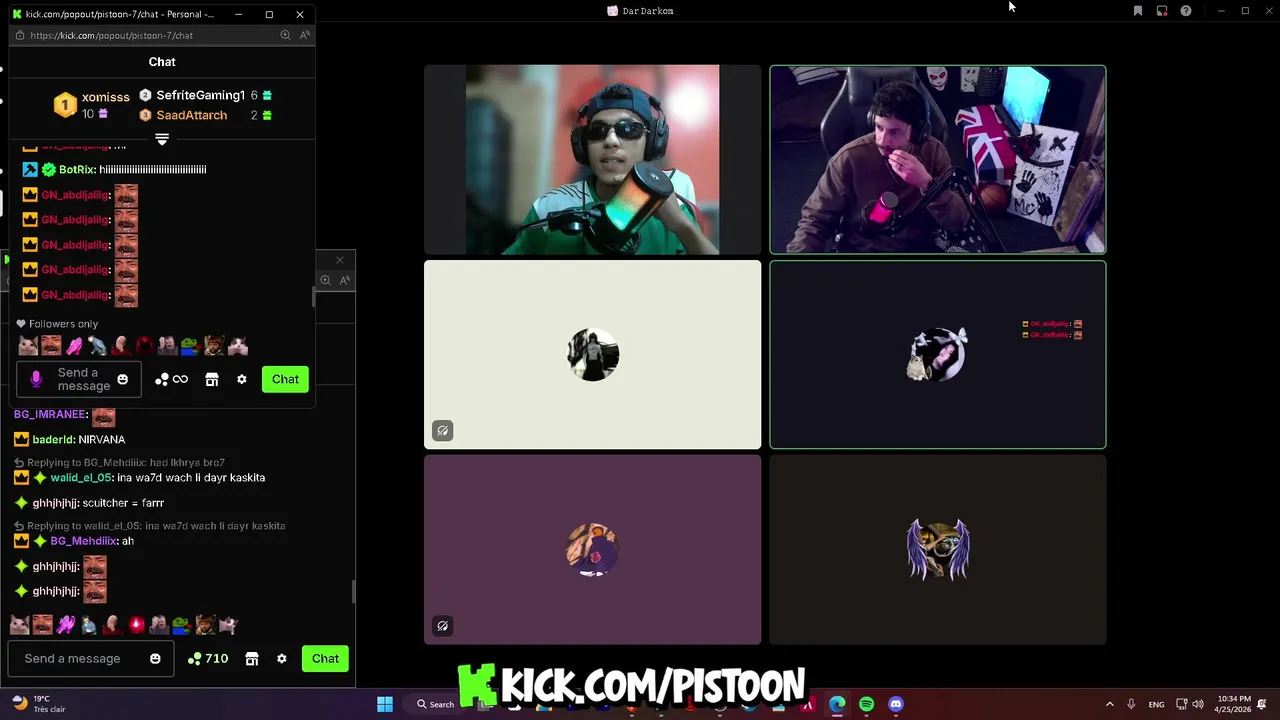Open the shop icon beside 710 points
The image size is (1280, 720).
point(252,658)
